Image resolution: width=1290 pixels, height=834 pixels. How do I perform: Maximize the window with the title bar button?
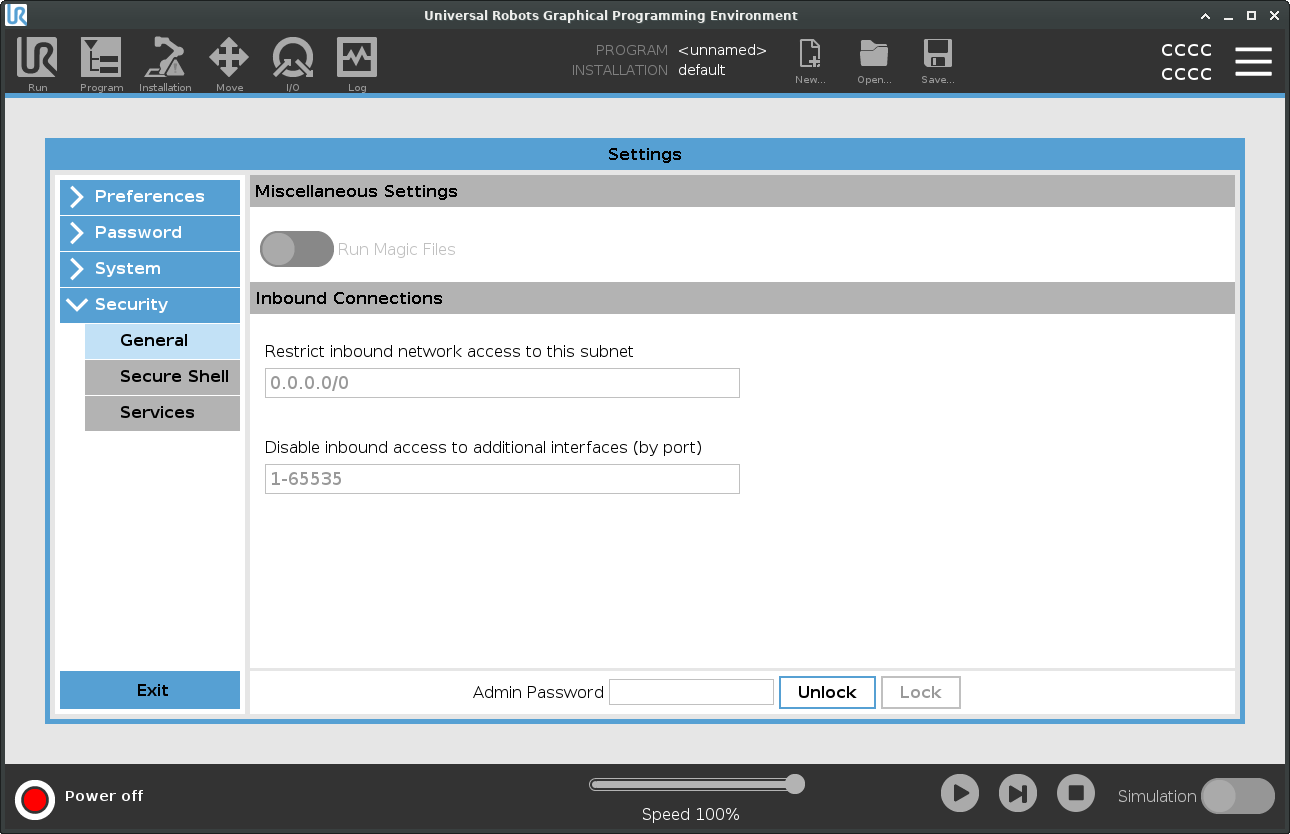pos(1252,16)
